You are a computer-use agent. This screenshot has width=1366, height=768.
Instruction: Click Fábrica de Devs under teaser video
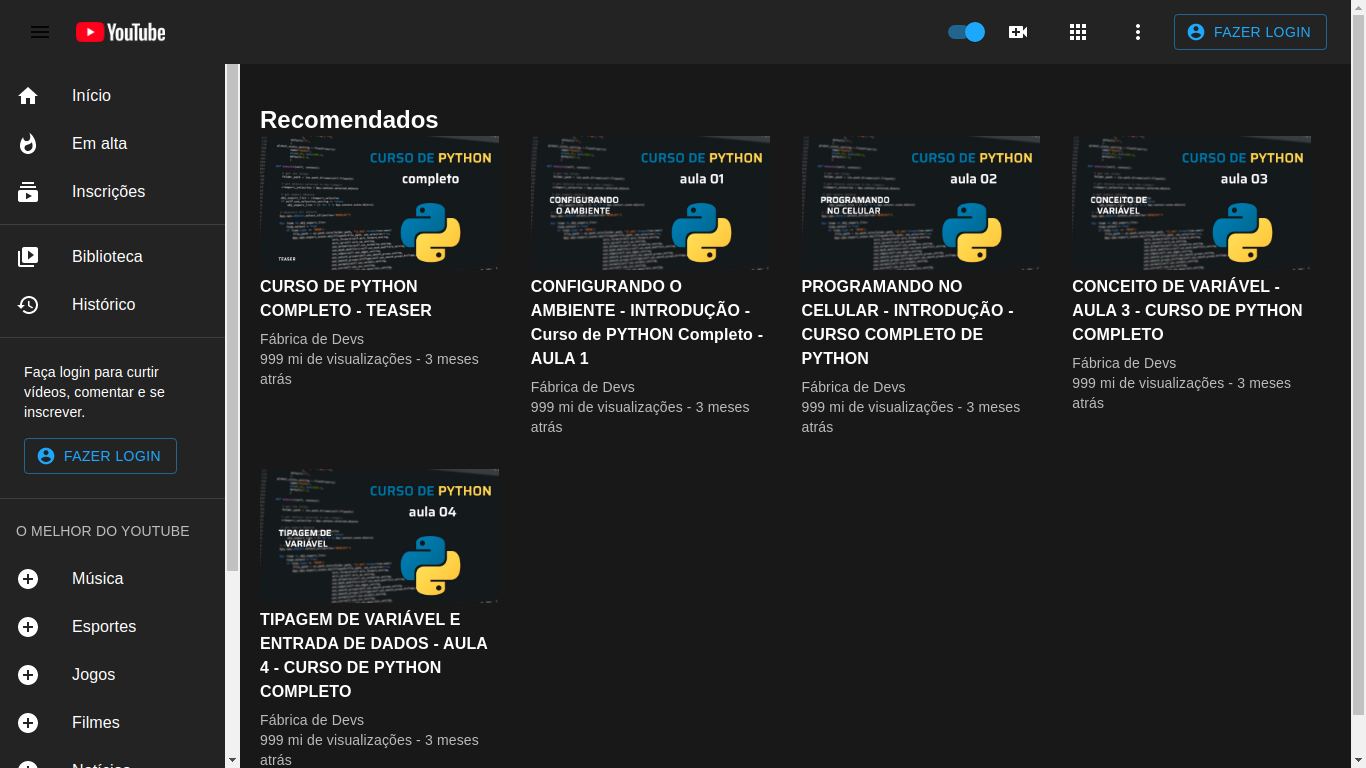click(312, 339)
